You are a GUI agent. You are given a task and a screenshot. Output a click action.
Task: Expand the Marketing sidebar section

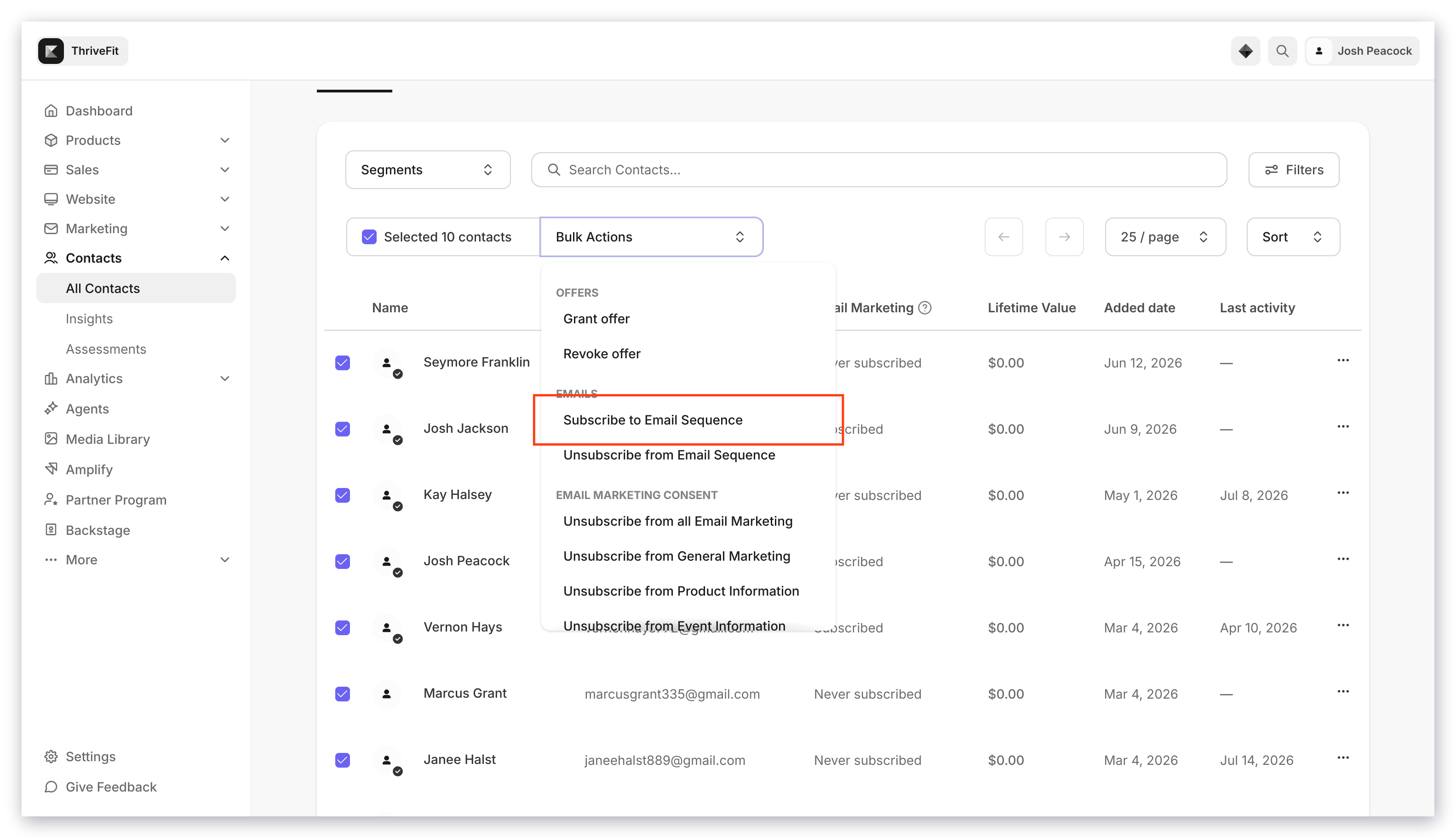(x=224, y=229)
